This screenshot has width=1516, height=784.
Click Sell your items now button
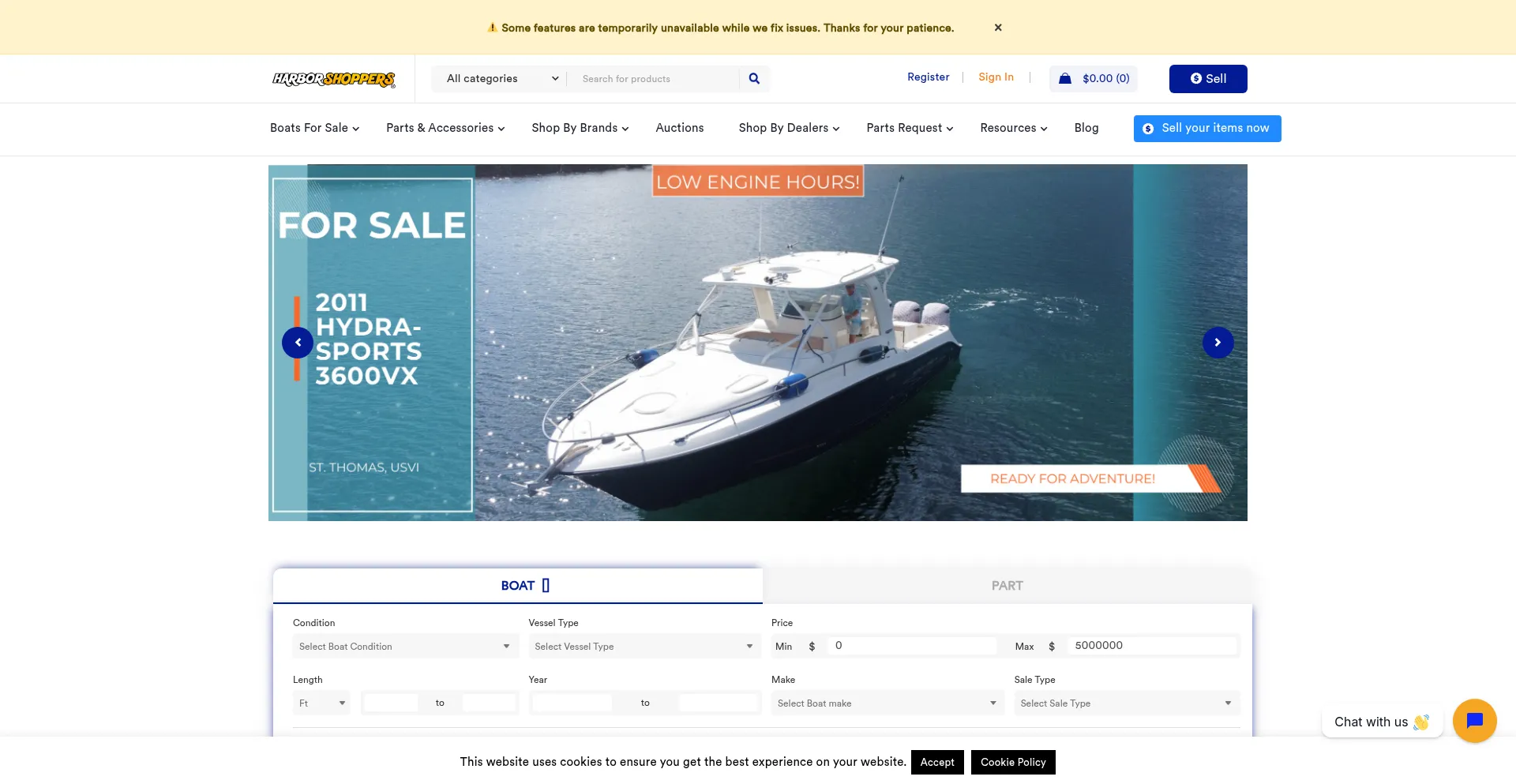[x=1207, y=129]
